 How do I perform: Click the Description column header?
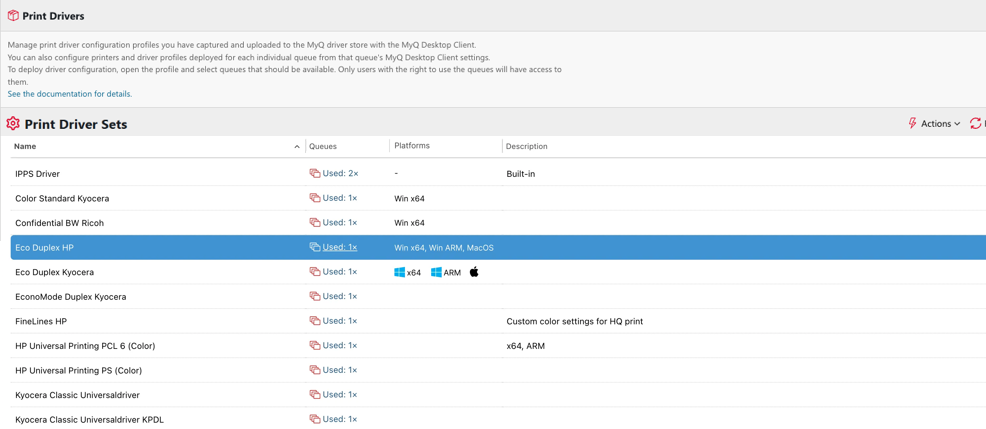click(x=527, y=147)
